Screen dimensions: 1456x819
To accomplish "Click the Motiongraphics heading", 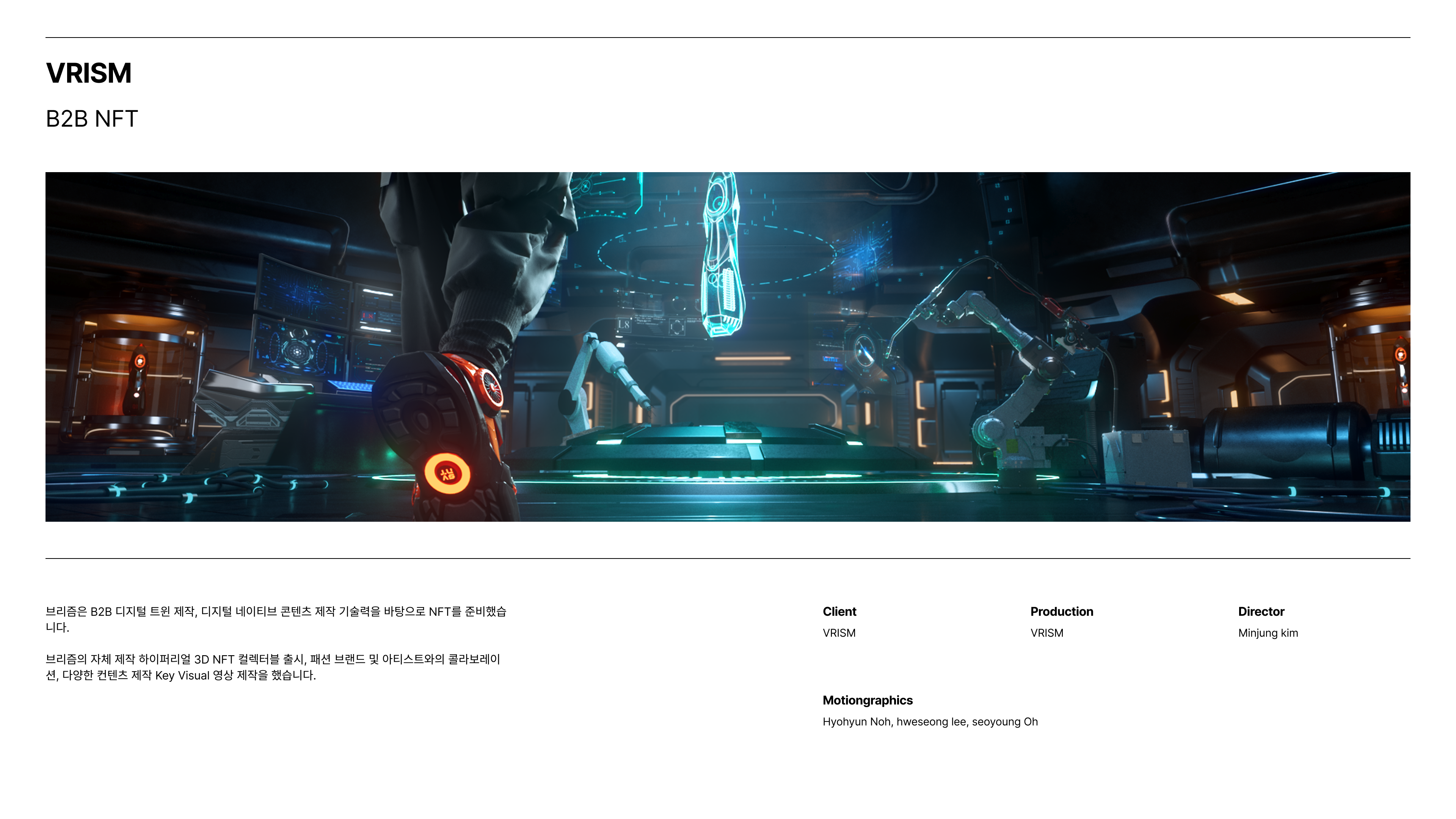I will pos(868,700).
